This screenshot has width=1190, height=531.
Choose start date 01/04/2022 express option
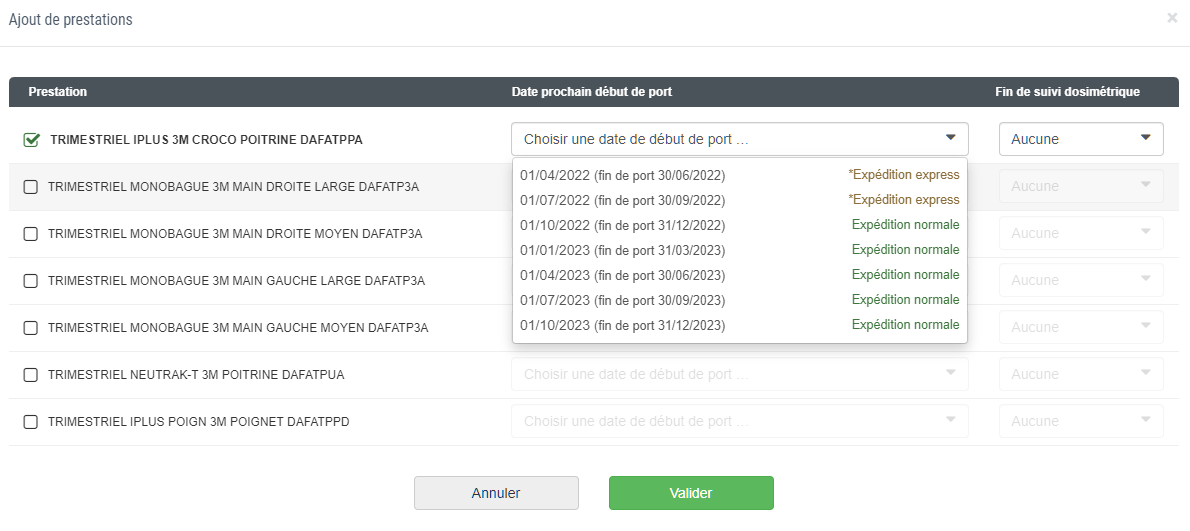tap(740, 175)
